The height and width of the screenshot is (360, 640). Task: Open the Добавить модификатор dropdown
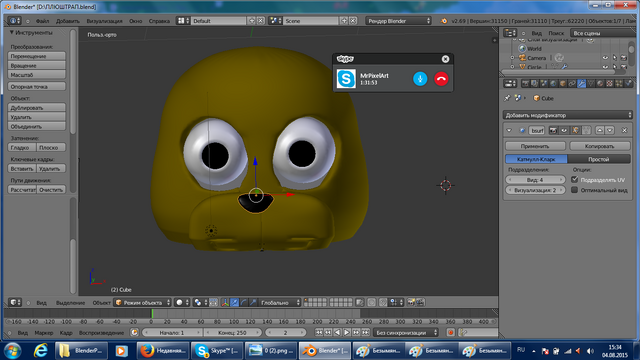click(x=567, y=115)
